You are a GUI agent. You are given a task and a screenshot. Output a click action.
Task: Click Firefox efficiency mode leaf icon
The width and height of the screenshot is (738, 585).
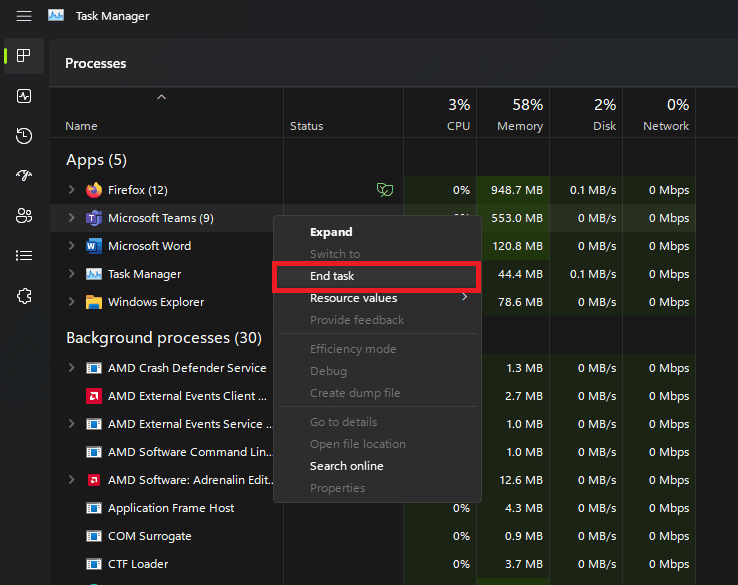[385, 190]
